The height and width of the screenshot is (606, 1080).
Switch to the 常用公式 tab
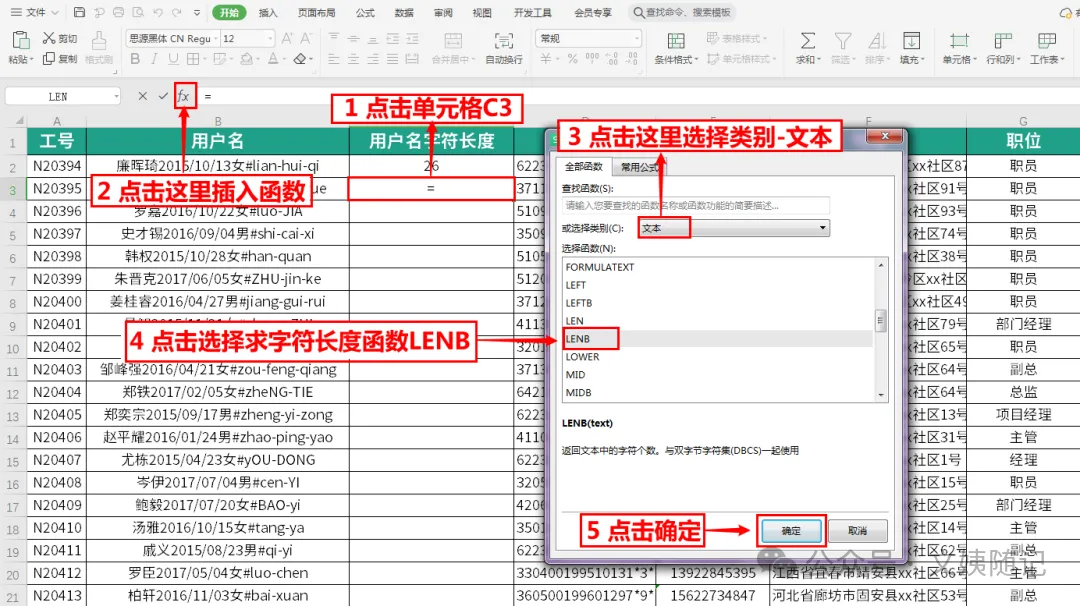tap(639, 167)
